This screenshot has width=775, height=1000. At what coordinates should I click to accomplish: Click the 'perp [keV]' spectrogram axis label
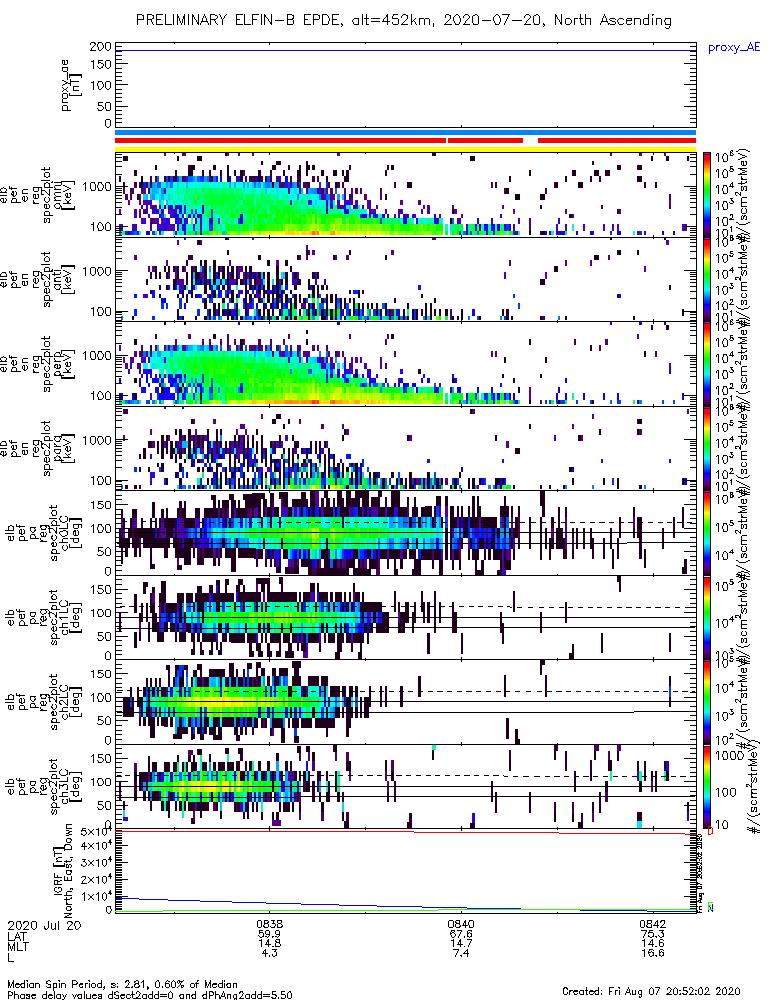pos(64,364)
